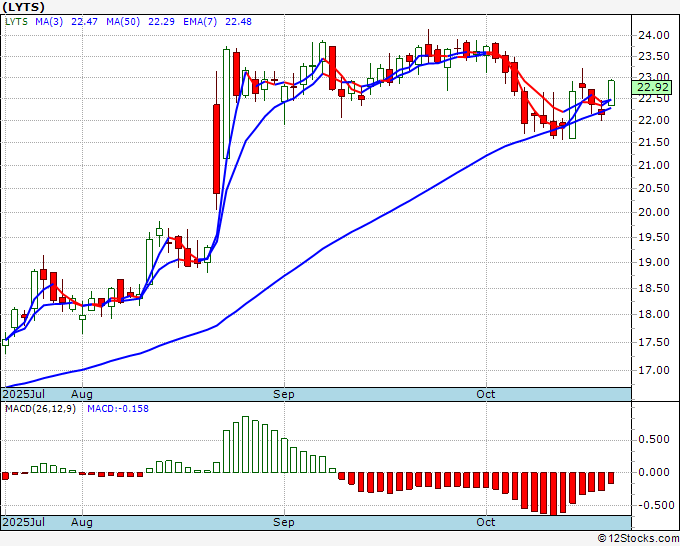Select the 22.29 MA(50) value
Screen dimensions: 680x546
161,22
